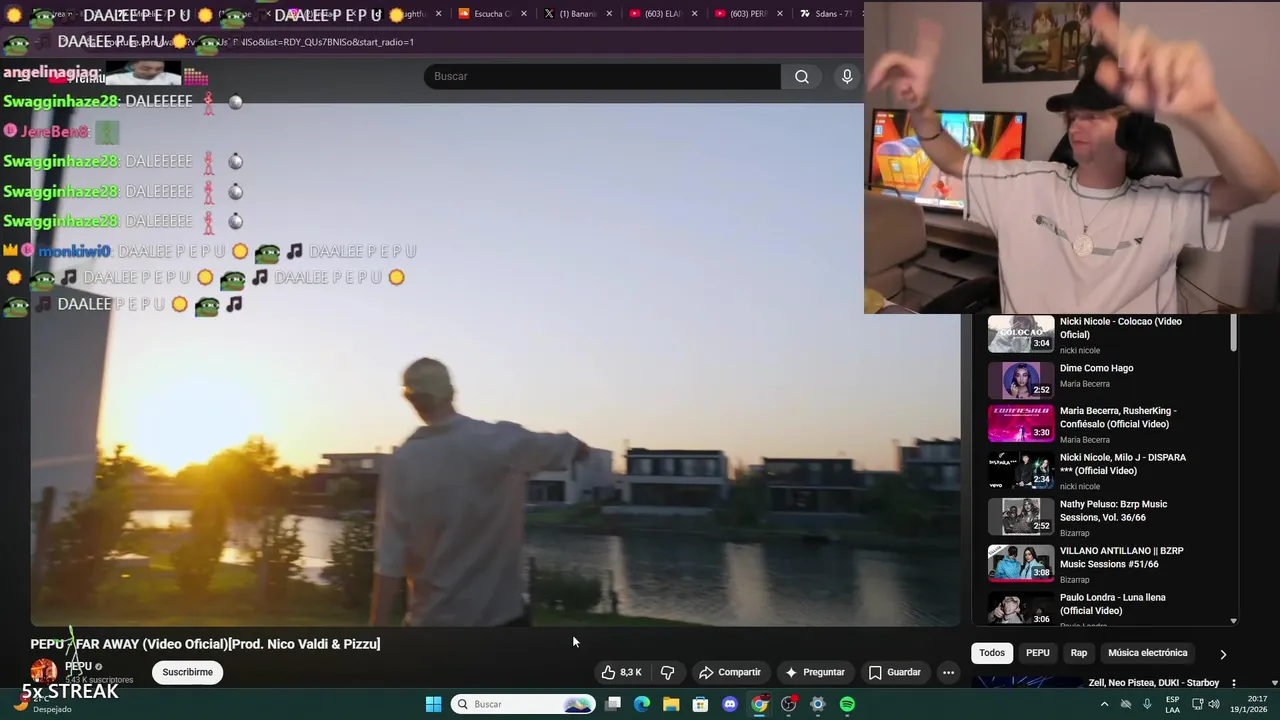Select the Todos filter chip

point(992,653)
